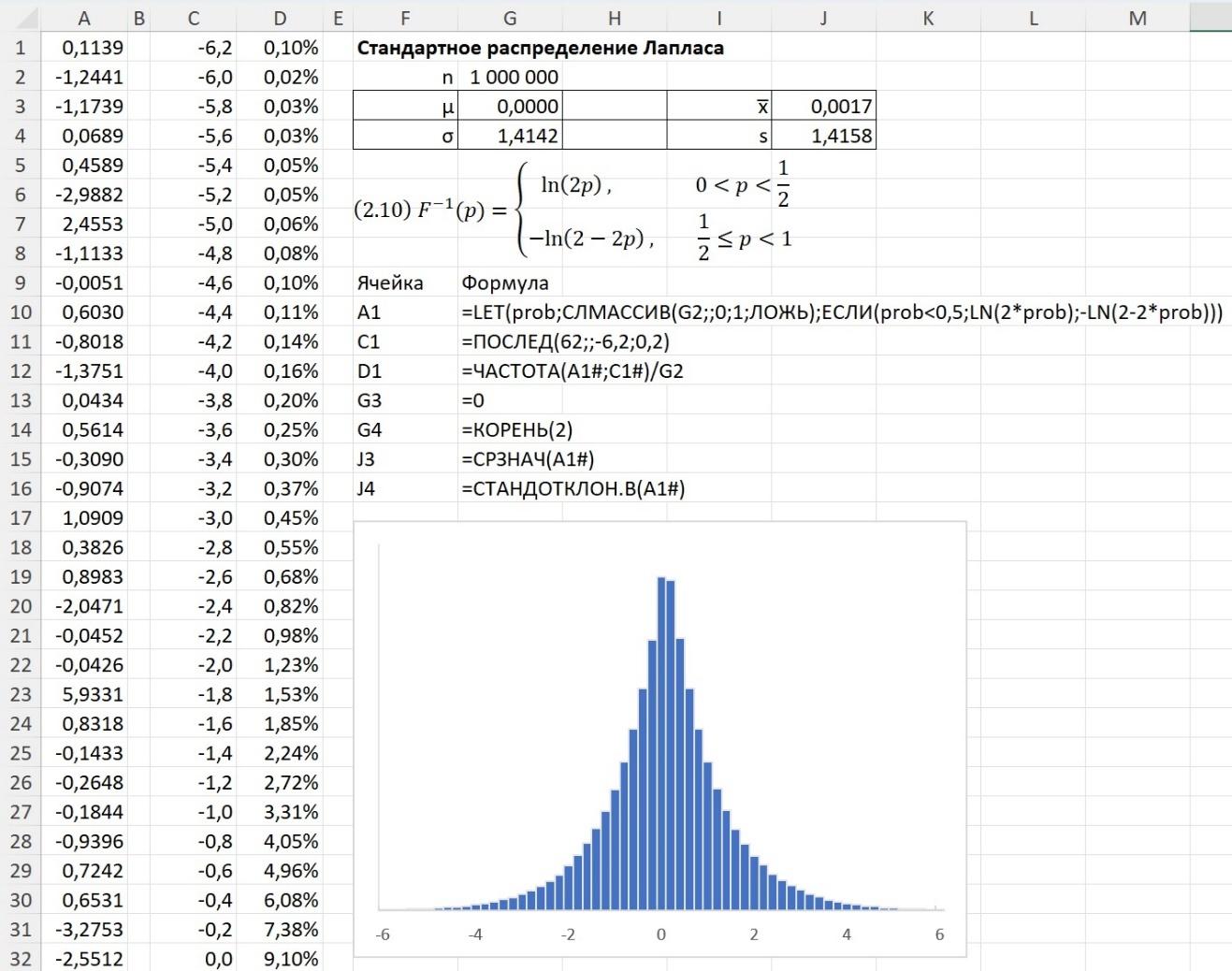Select column C cell showing -3,4
Image resolution: width=1232 pixels, height=971 pixels.
pos(194,459)
